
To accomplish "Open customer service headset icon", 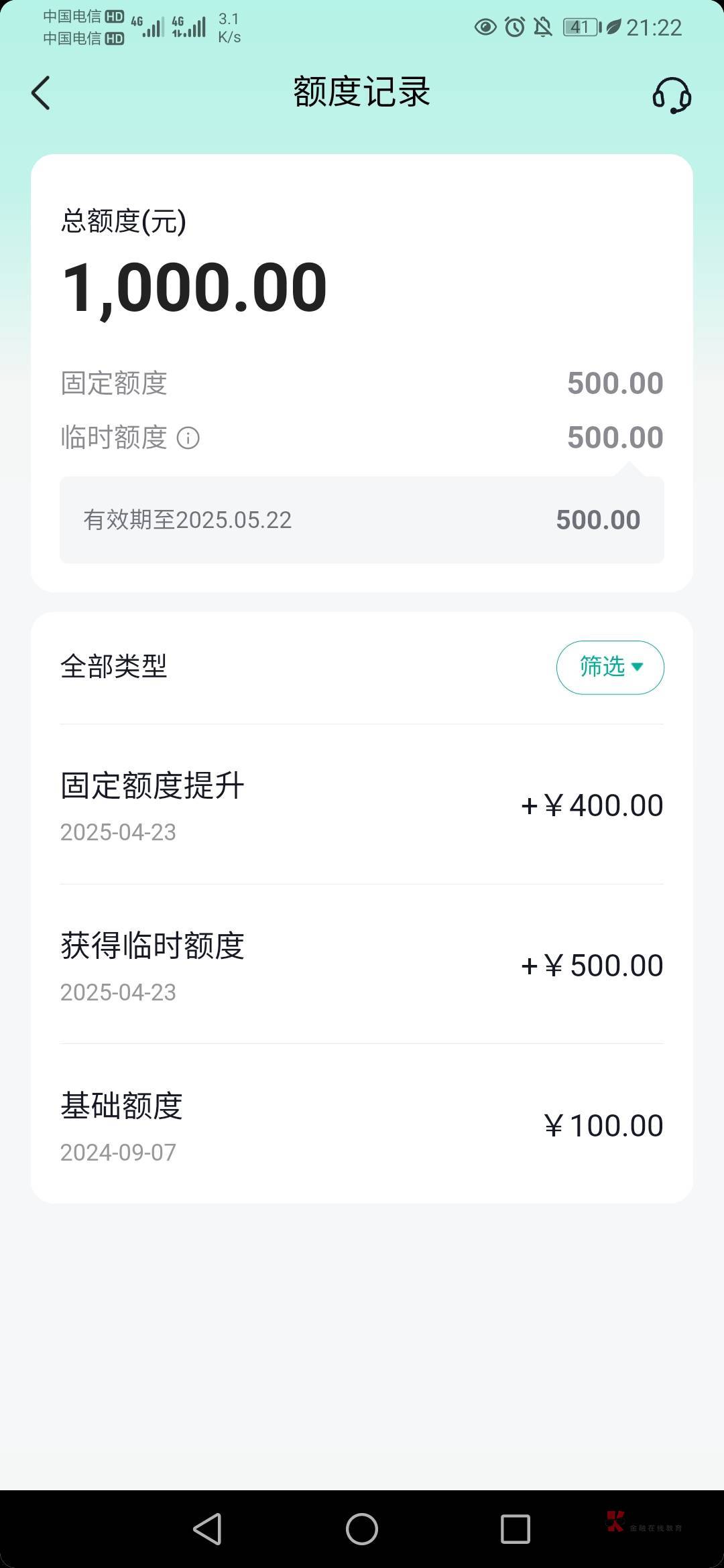I will [x=671, y=94].
